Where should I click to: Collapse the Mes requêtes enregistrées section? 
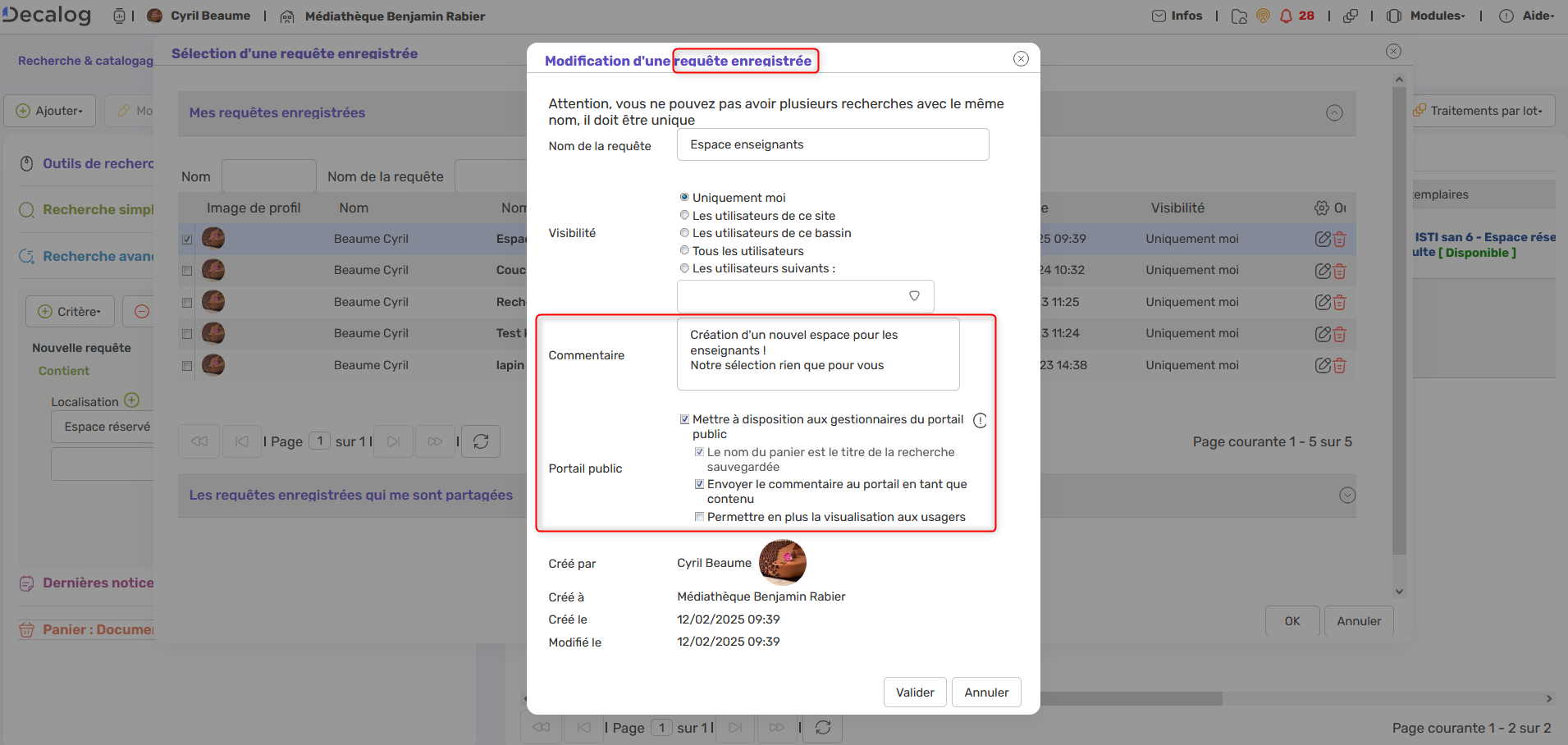tap(1335, 113)
